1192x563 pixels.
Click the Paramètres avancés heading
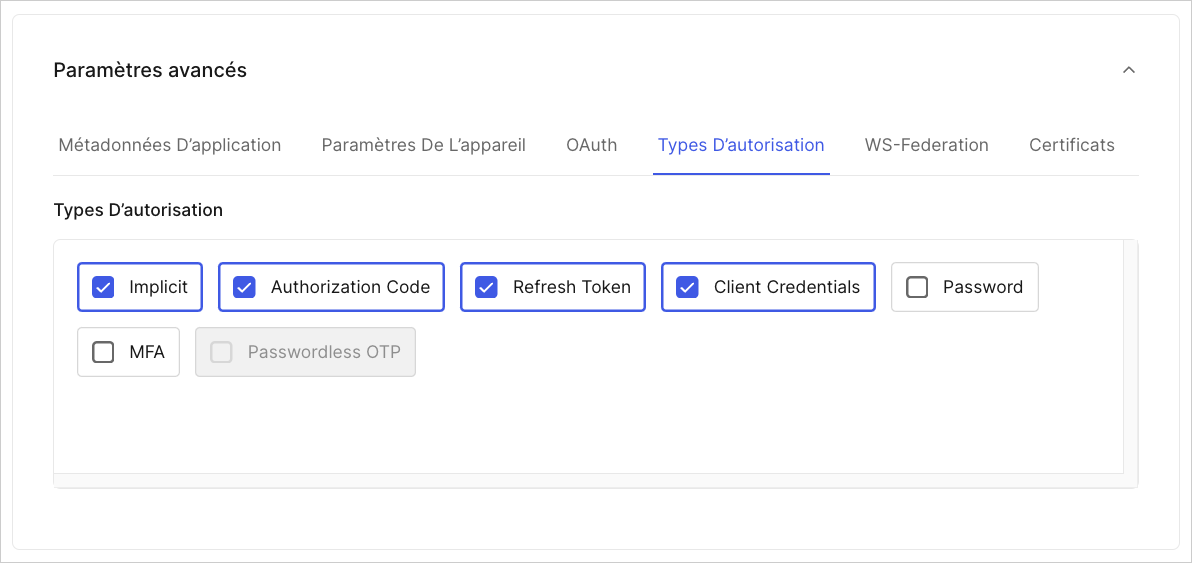150,70
